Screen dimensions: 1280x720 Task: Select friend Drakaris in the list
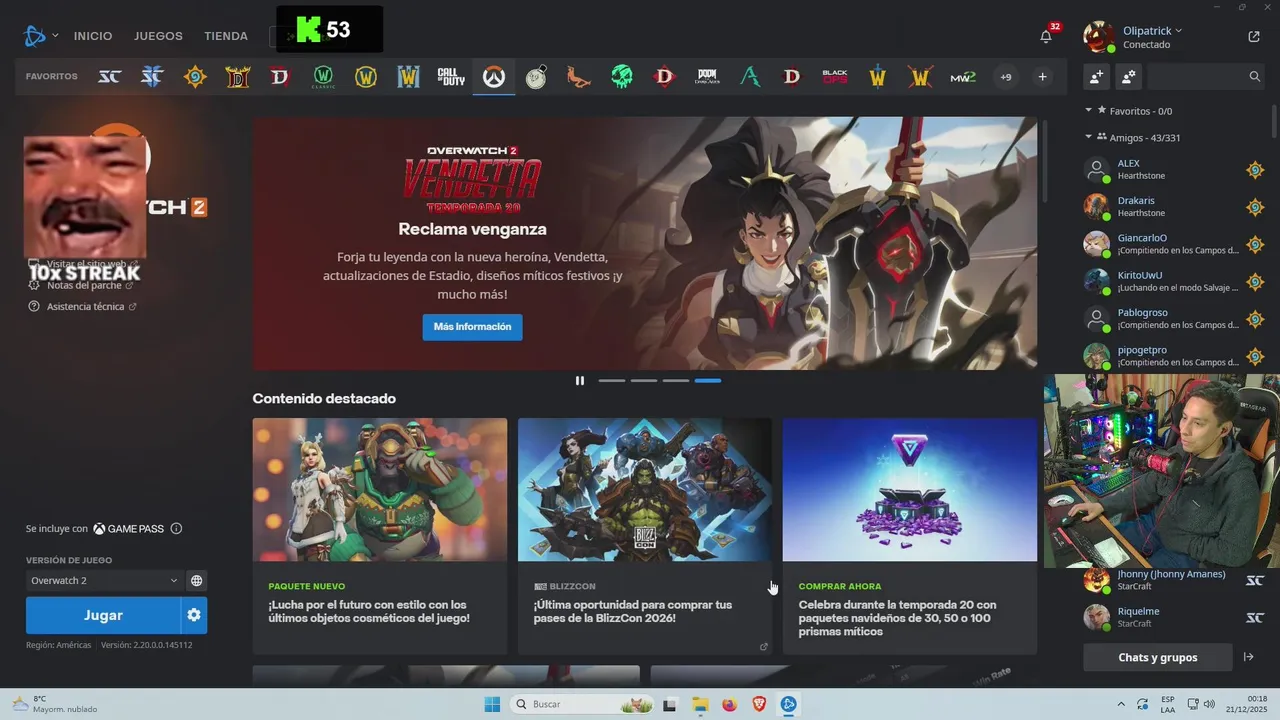(1175, 207)
